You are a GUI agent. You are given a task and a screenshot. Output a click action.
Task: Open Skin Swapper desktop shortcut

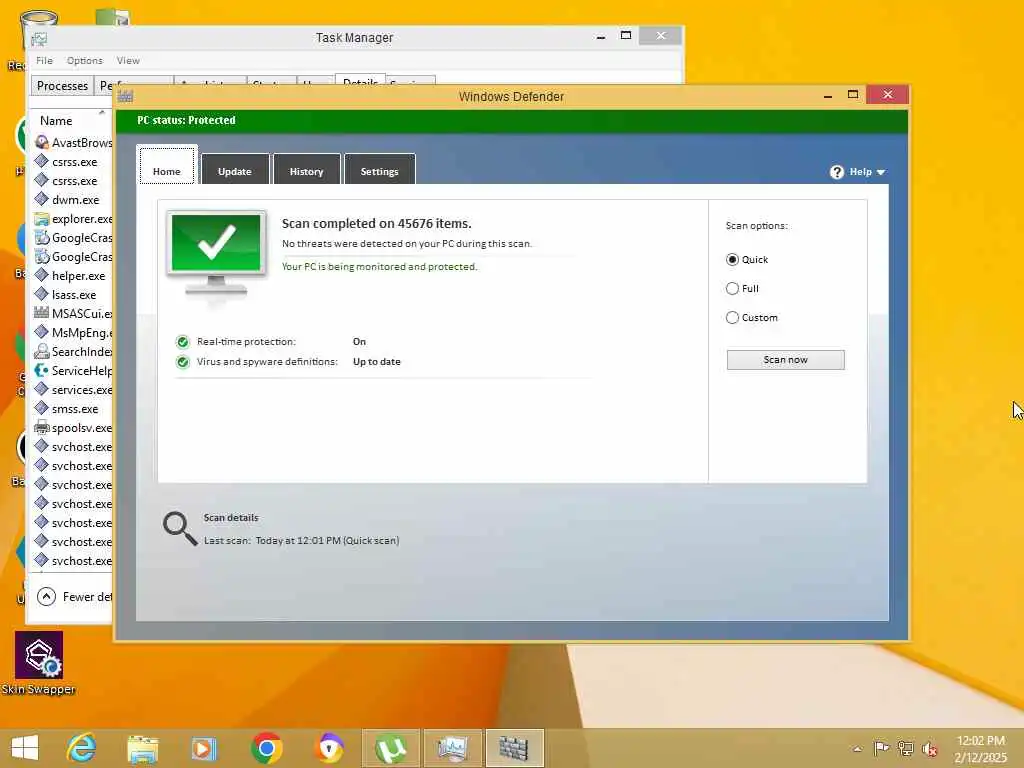(x=39, y=663)
